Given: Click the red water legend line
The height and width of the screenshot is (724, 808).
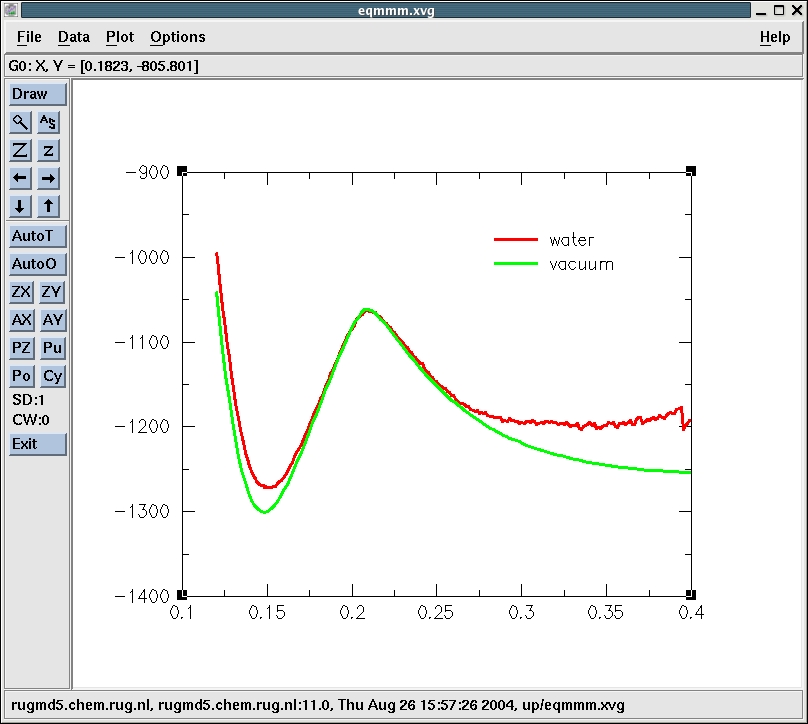Looking at the screenshot, I should 516,240.
